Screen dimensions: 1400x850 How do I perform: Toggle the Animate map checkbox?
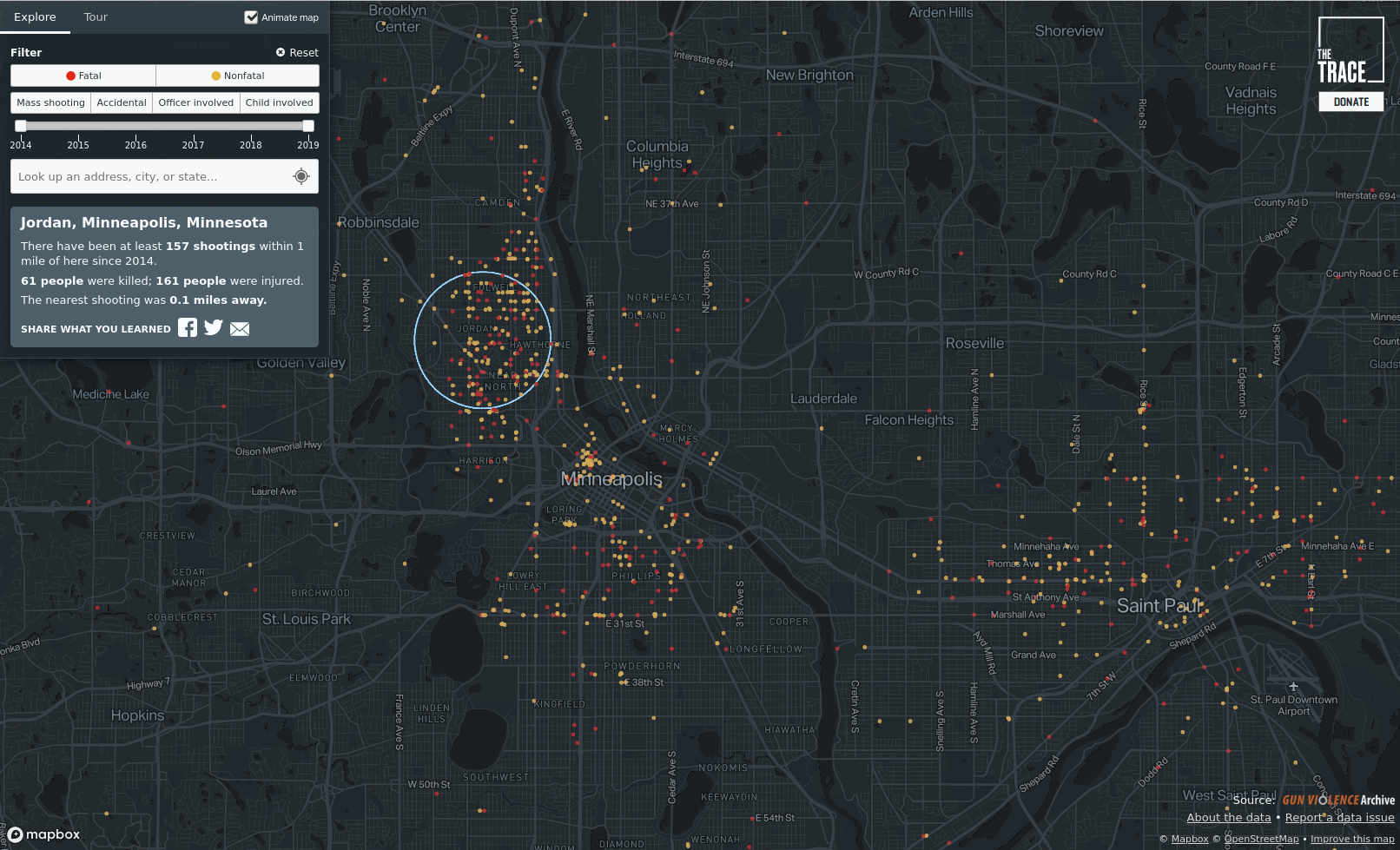pos(251,17)
